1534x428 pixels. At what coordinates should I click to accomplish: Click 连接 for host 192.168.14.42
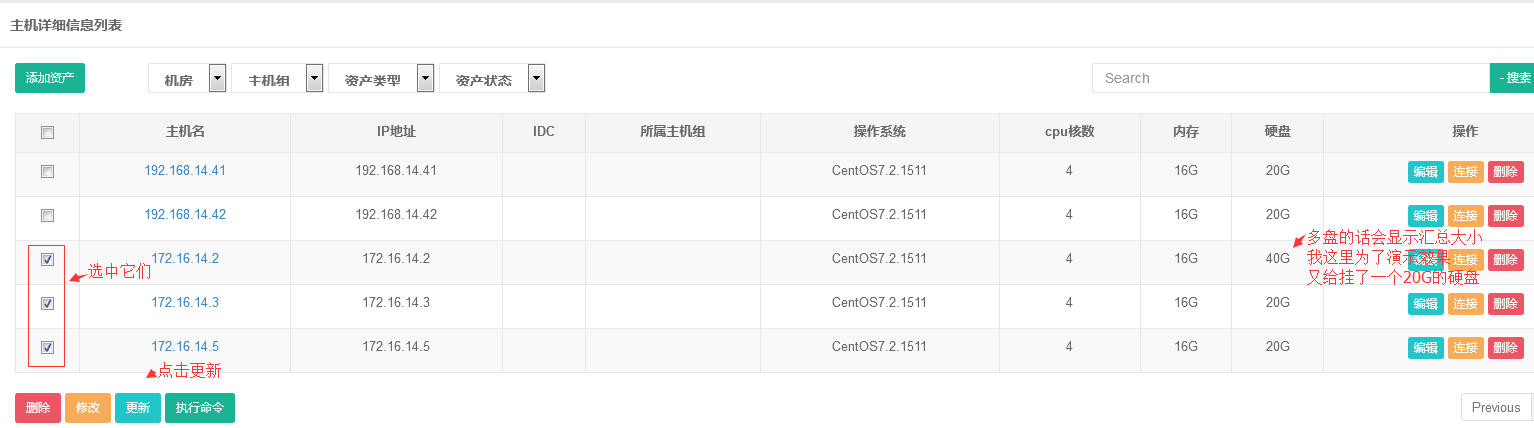[x=1465, y=216]
